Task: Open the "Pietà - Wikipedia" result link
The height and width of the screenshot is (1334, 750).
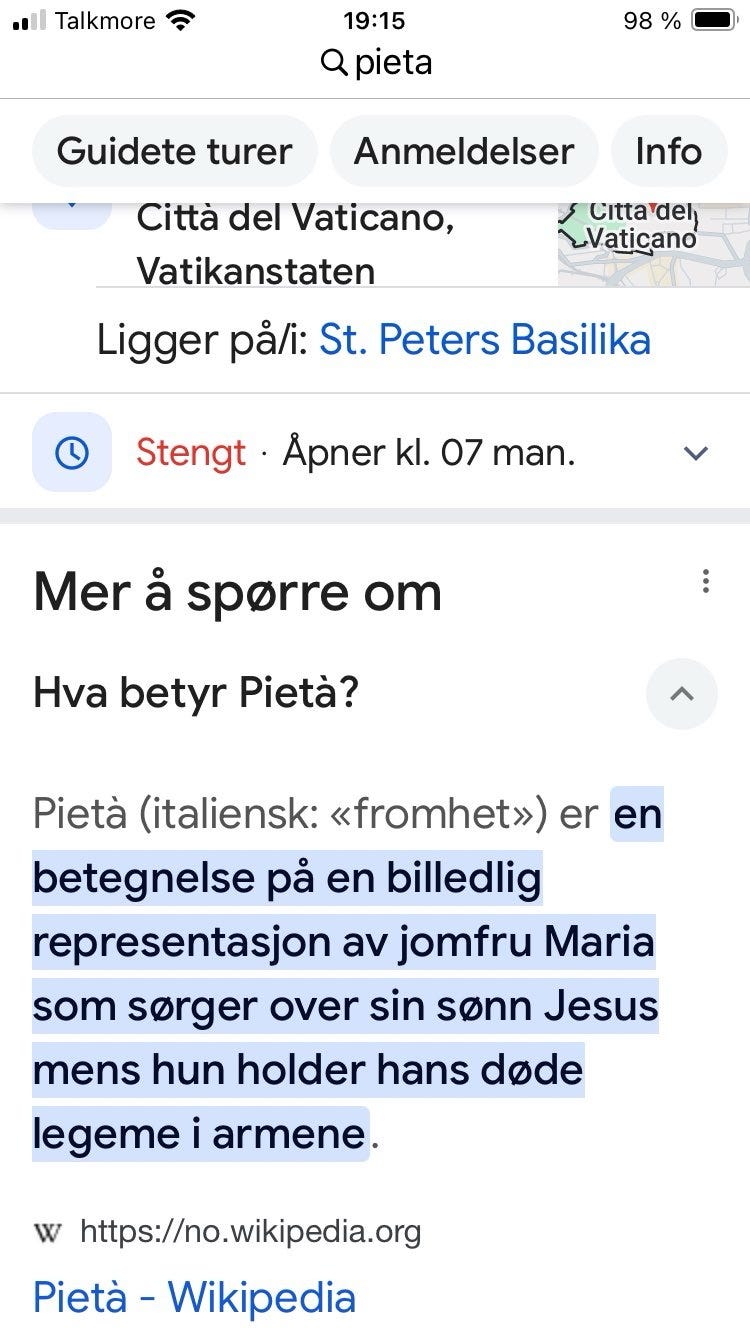Action: [x=194, y=1297]
